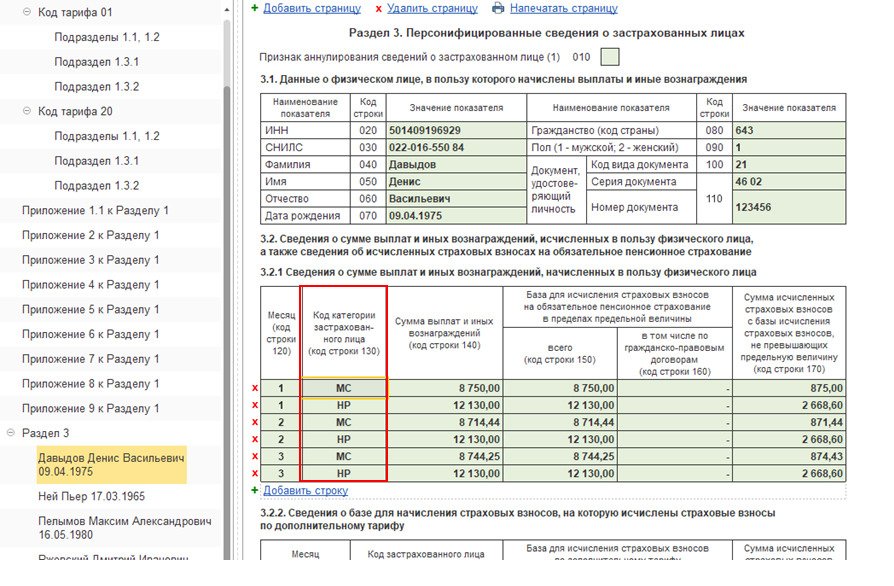Delete the first month 1 МС row via red X
Viewport: 894px width, 586px height.
pos(255,388)
